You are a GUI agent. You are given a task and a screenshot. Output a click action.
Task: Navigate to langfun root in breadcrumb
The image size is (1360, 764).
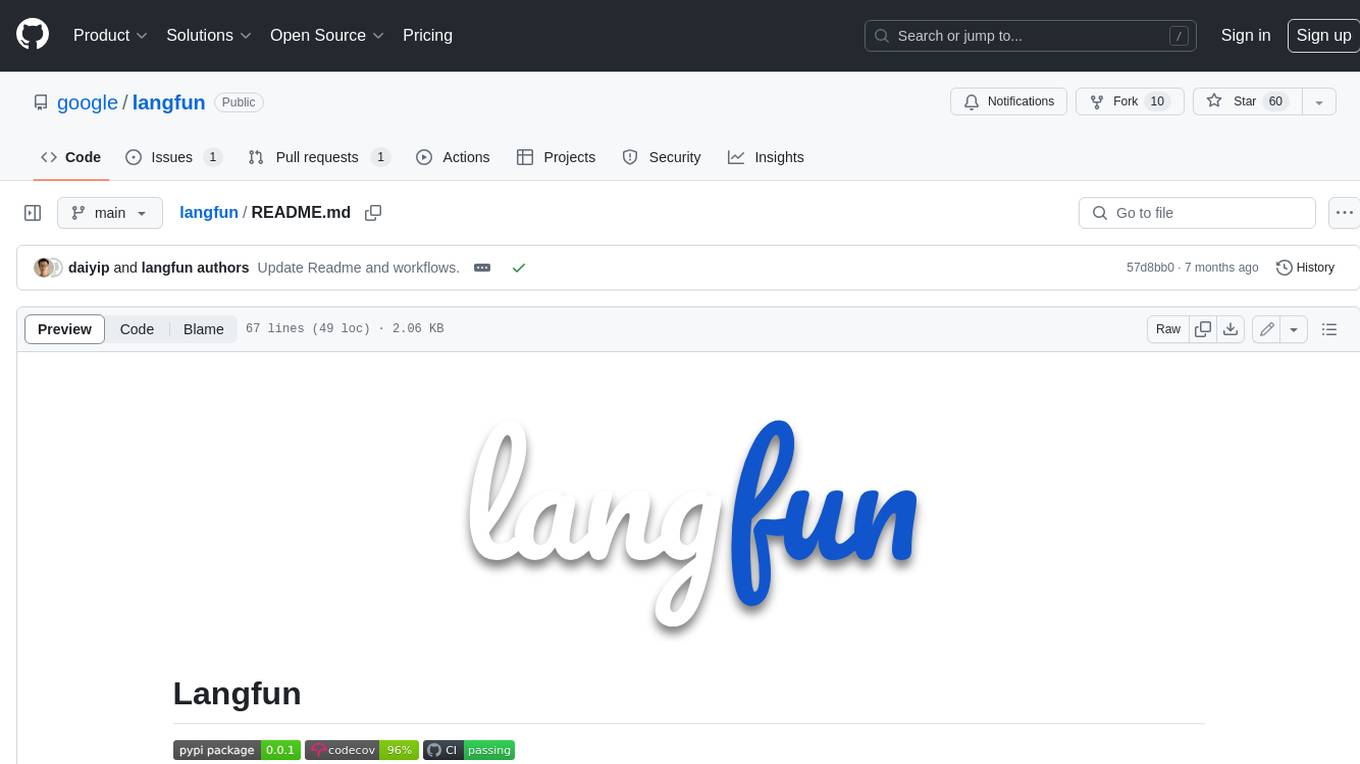tap(209, 212)
